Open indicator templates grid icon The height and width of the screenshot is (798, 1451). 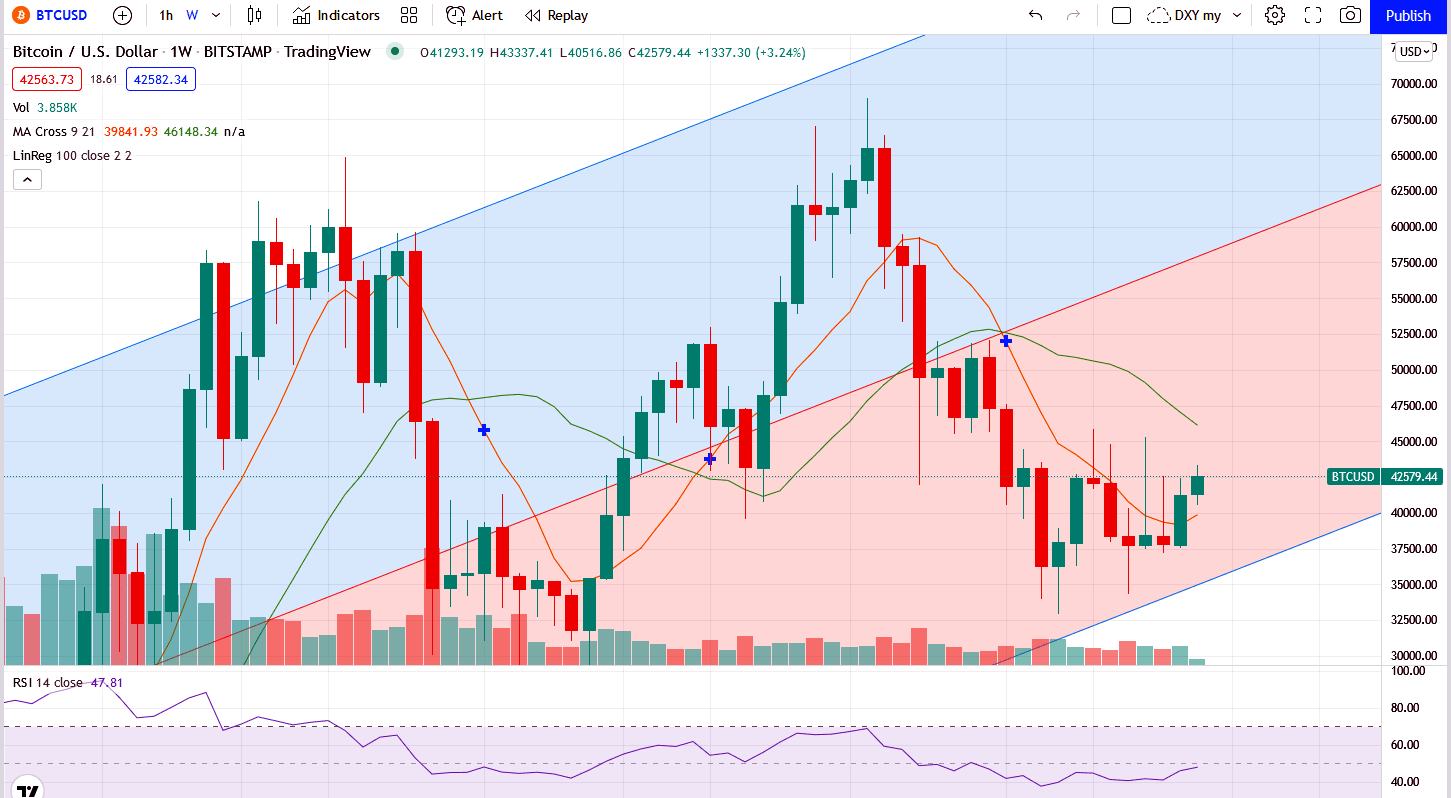[x=408, y=15]
